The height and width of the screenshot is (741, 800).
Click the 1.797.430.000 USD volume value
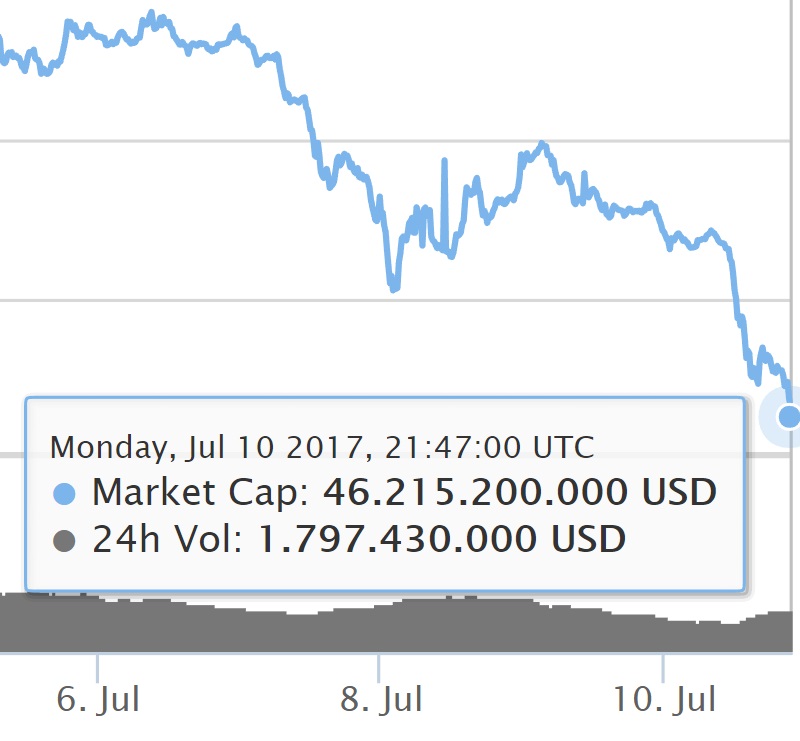pos(443,541)
